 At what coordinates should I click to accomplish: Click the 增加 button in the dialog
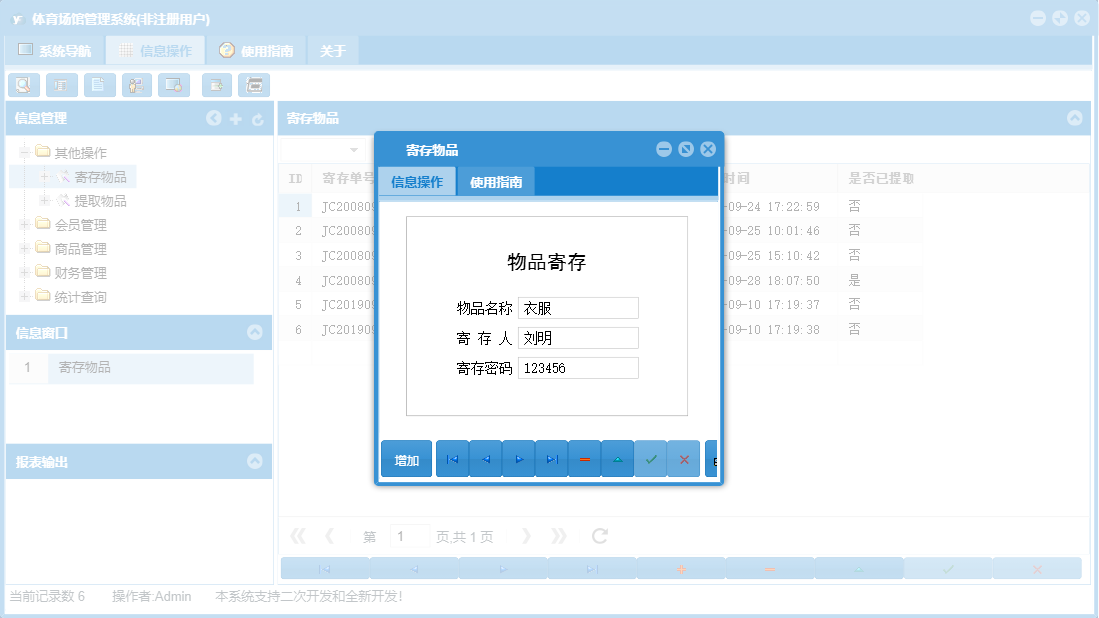coord(406,459)
